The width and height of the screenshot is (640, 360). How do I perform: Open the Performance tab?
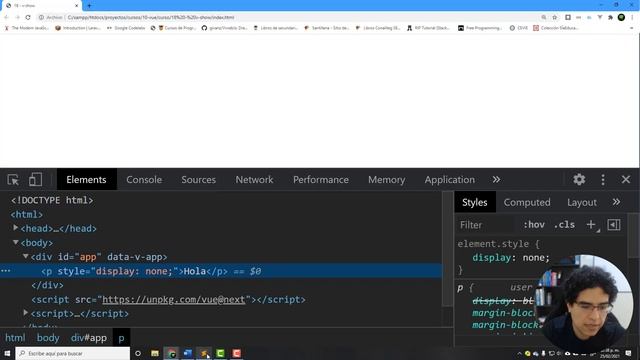[x=321, y=180]
